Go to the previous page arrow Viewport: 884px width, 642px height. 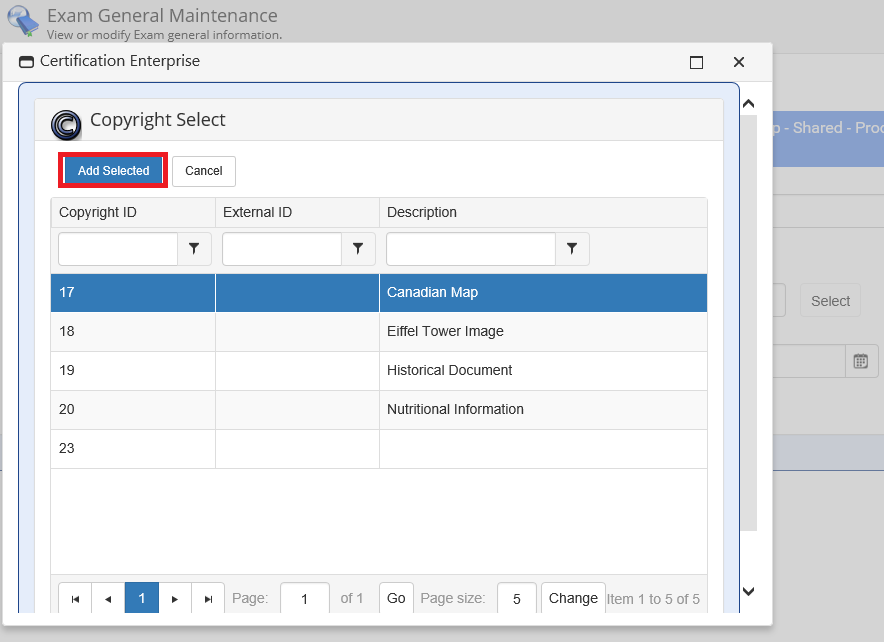click(x=108, y=599)
